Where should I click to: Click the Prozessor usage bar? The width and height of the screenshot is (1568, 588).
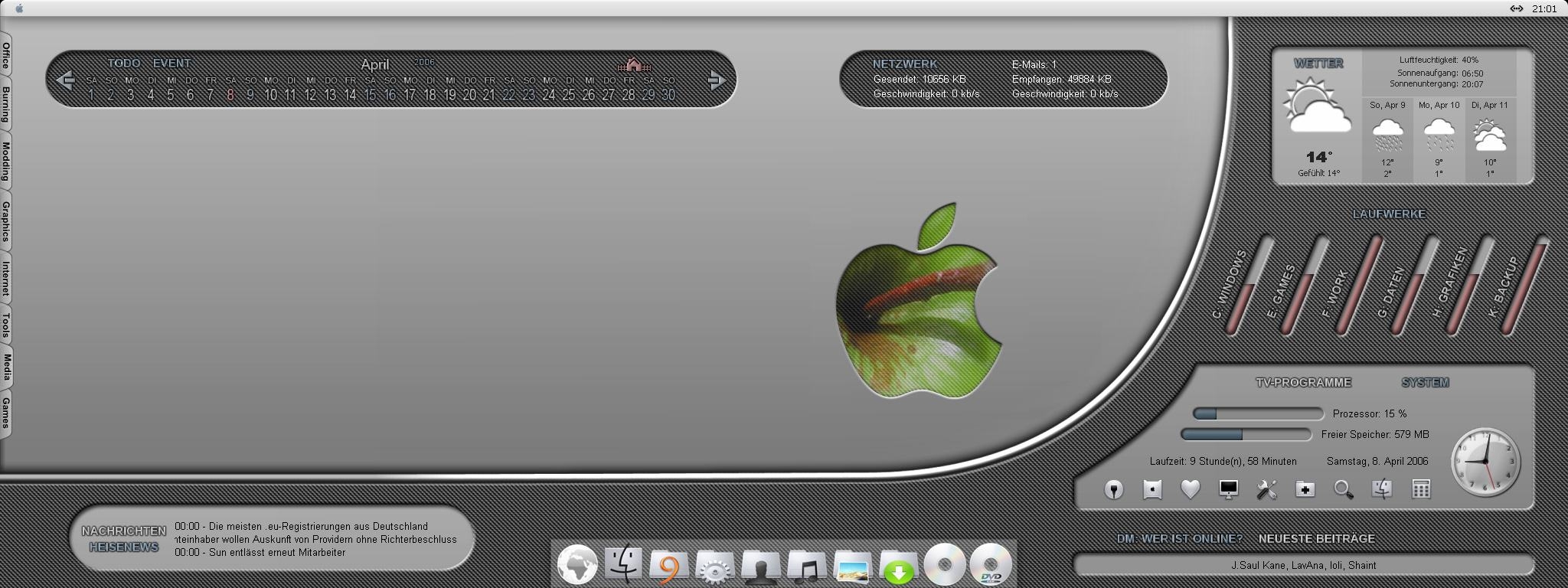(1258, 413)
